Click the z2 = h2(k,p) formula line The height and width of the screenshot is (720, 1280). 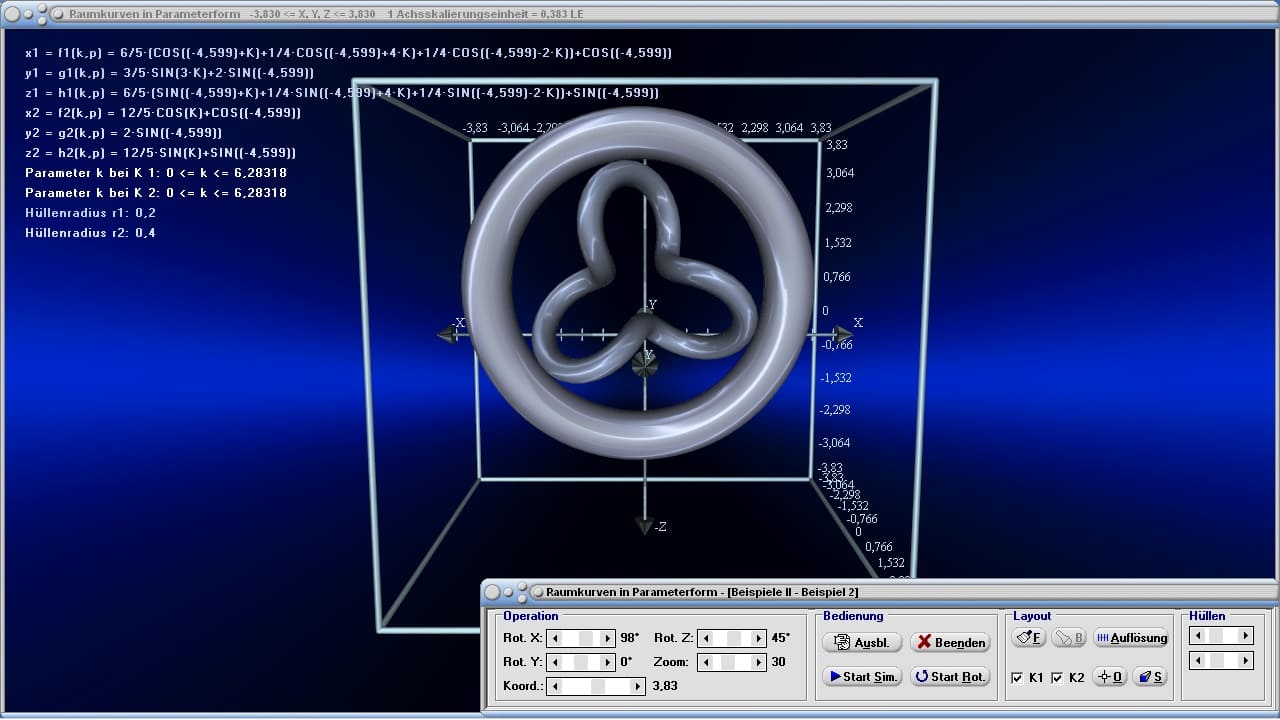(x=160, y=153)
